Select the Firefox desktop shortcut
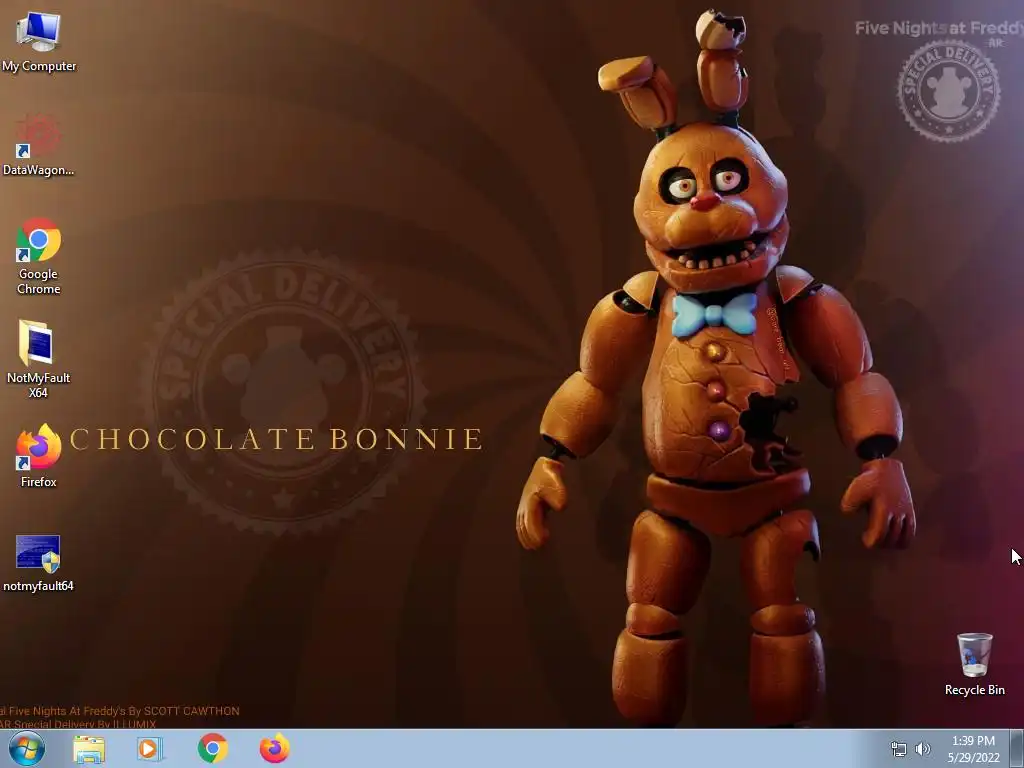 (x=39, y=455)
